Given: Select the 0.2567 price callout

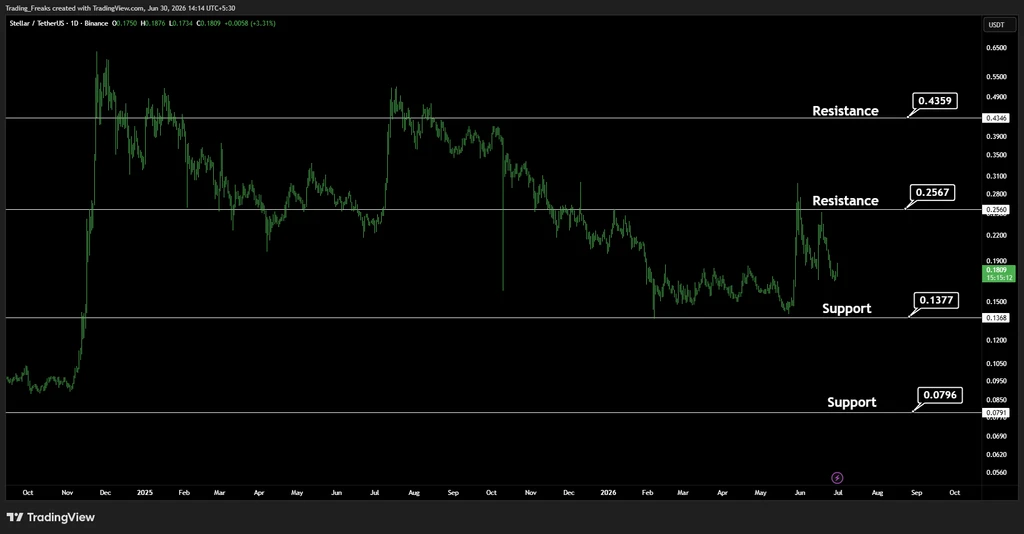Looking at the screenshot, I should [932, 193].
